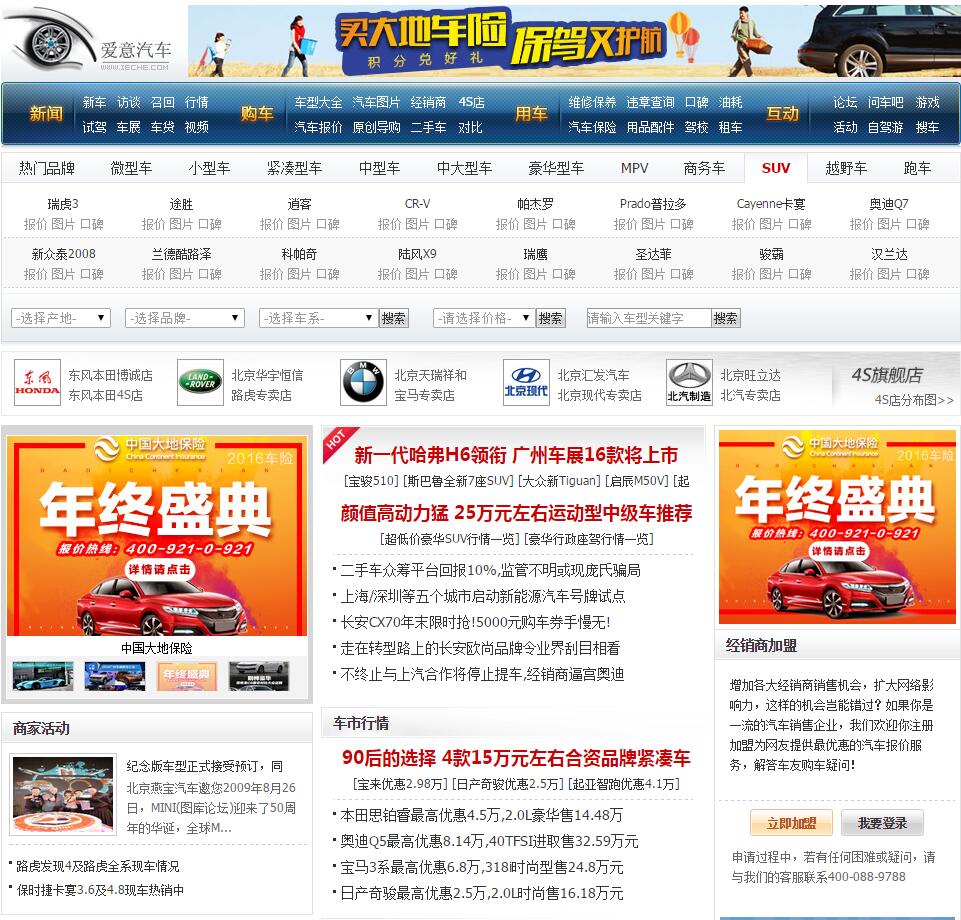Open 奥迪Q5最高优惠8.14万 market item
Screen dimensions: 961x920
[489, 841]
